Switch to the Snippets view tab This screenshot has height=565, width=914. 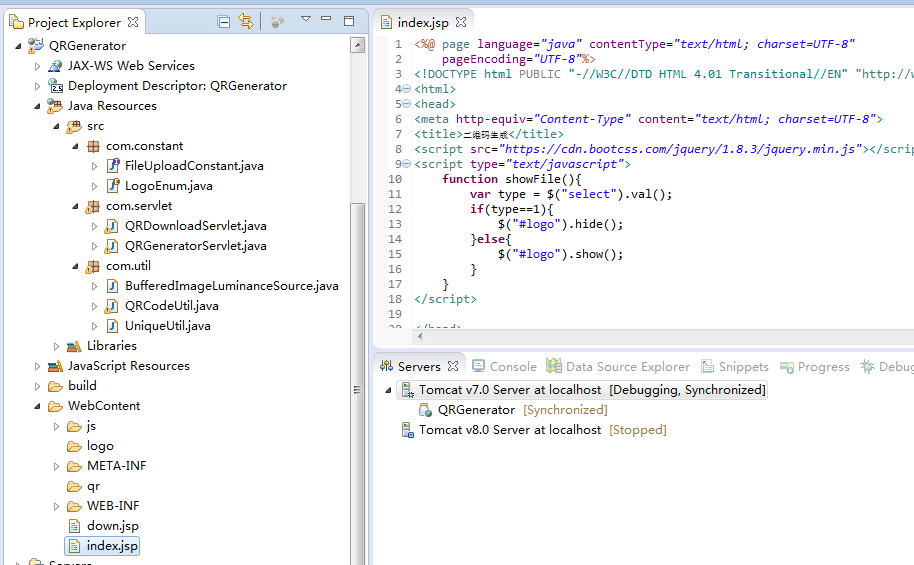743,367
